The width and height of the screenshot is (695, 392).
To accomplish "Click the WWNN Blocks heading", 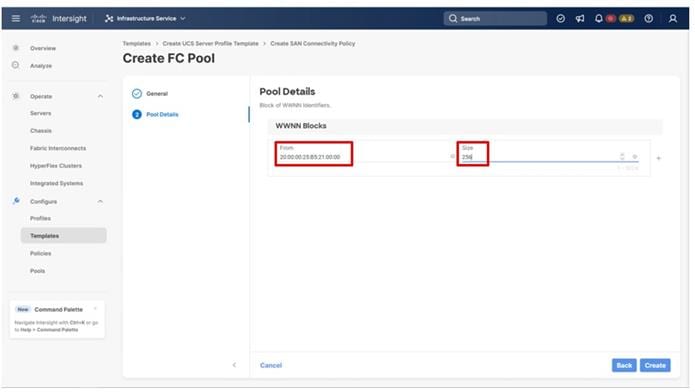I will [301, 126].
